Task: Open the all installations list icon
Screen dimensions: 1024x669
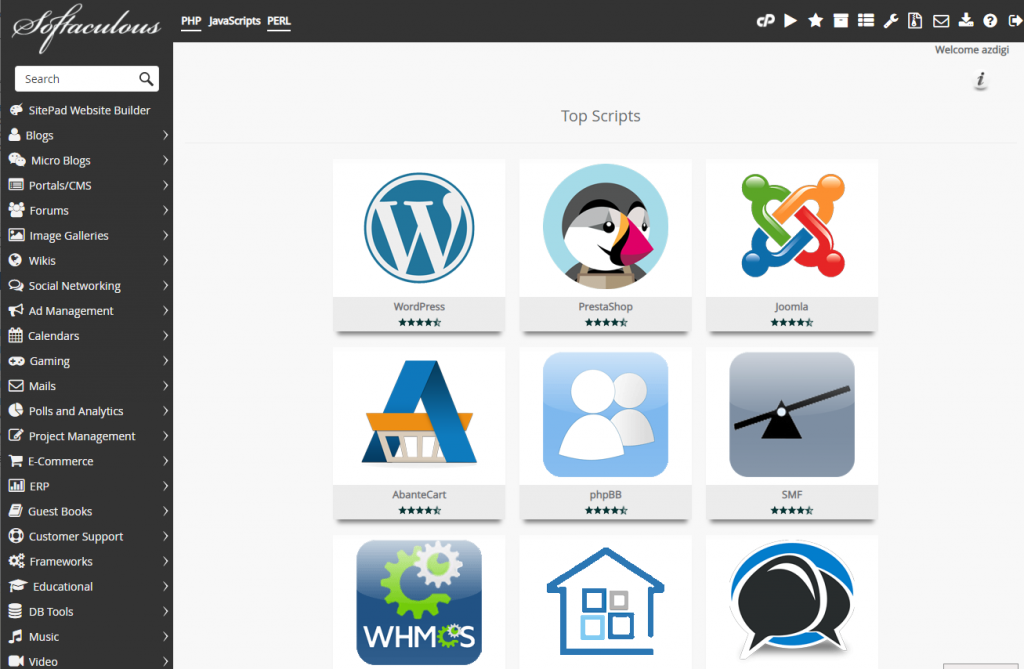Action: [x=866, y=21]
